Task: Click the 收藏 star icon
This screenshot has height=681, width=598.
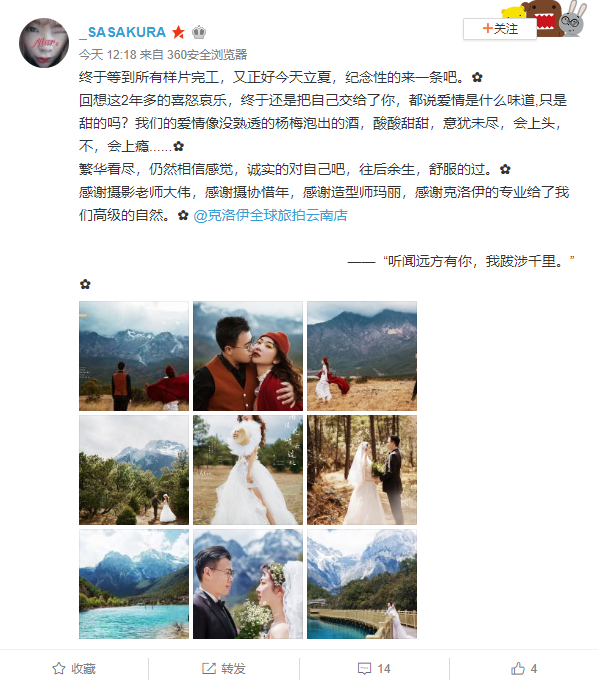Action: 59,668
